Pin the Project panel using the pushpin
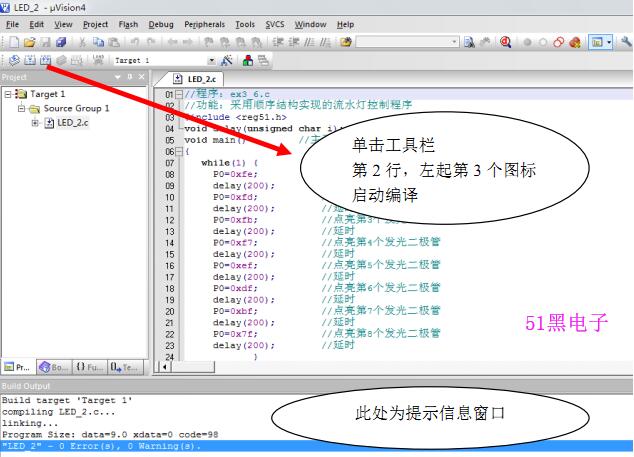Image resolution: width=634 pixels, height=457 pixels. [130, 76]
